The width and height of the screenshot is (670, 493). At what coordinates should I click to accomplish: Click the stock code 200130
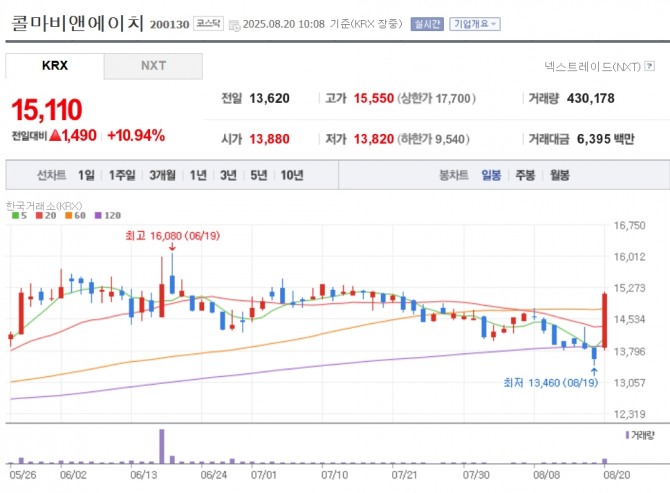pos(169,24)
